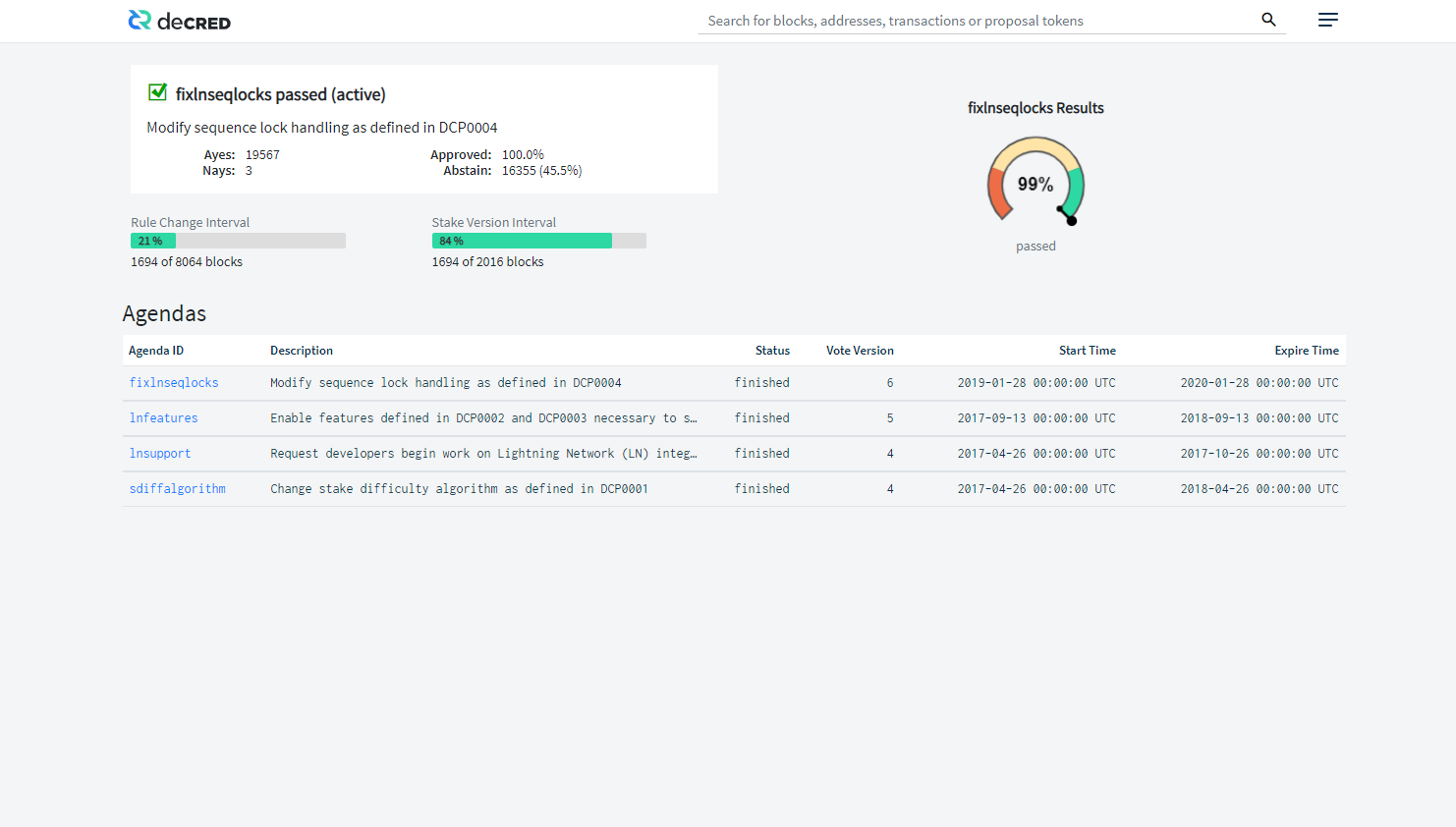Click the Status column header

(772, 351)
